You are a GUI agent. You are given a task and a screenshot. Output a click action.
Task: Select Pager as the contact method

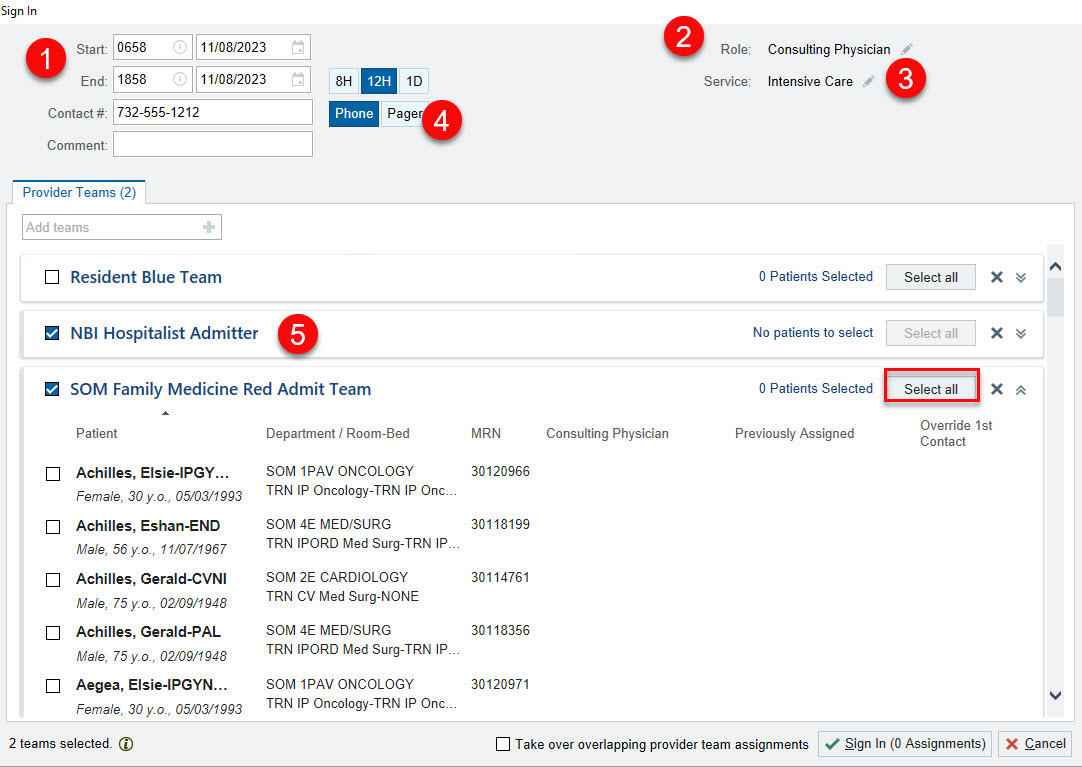pos(405,113)
